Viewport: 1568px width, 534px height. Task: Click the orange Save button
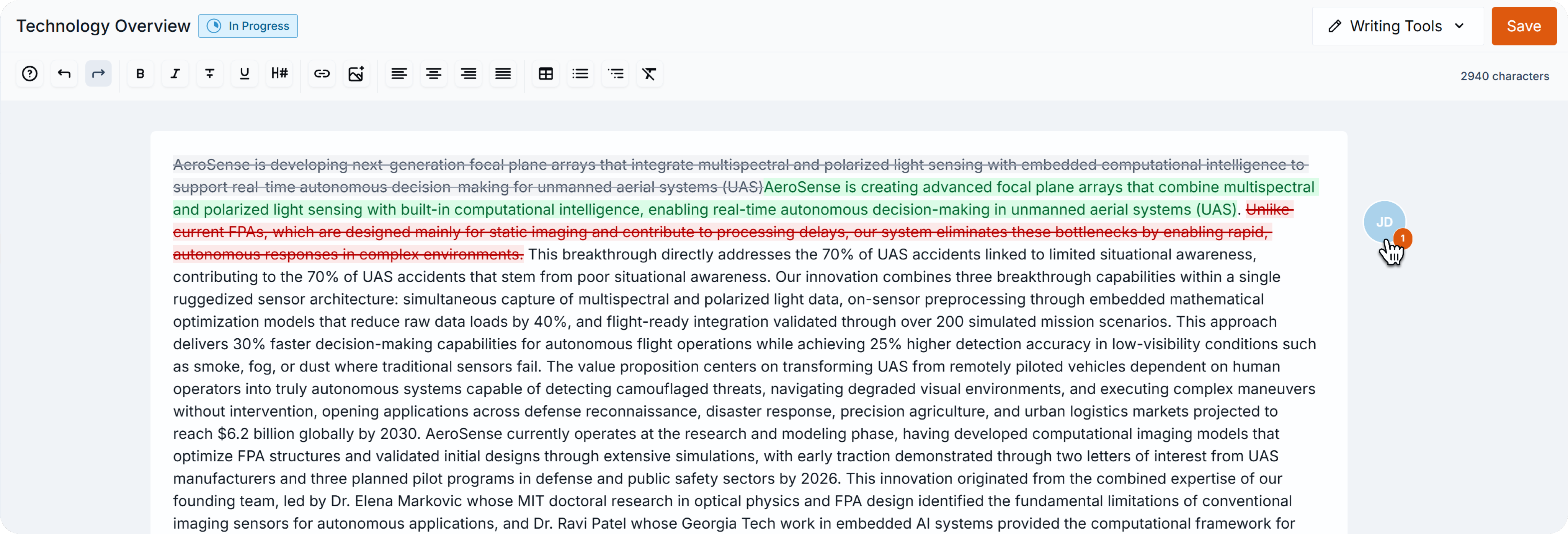1524,26
